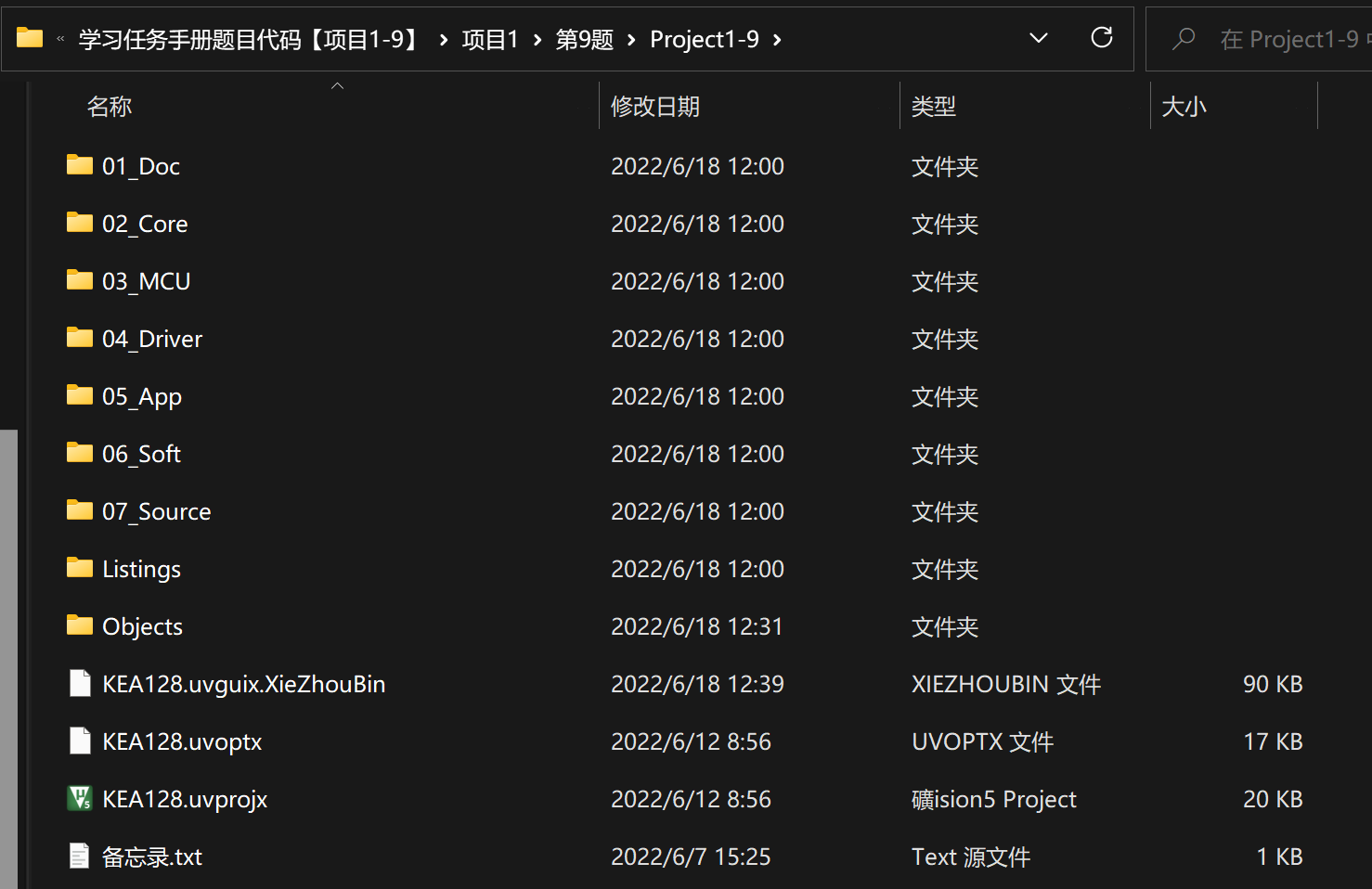Sort by the 类型 column header
Screen dimensions: 1372x889
pyautogui.click(x=933, y=107)
